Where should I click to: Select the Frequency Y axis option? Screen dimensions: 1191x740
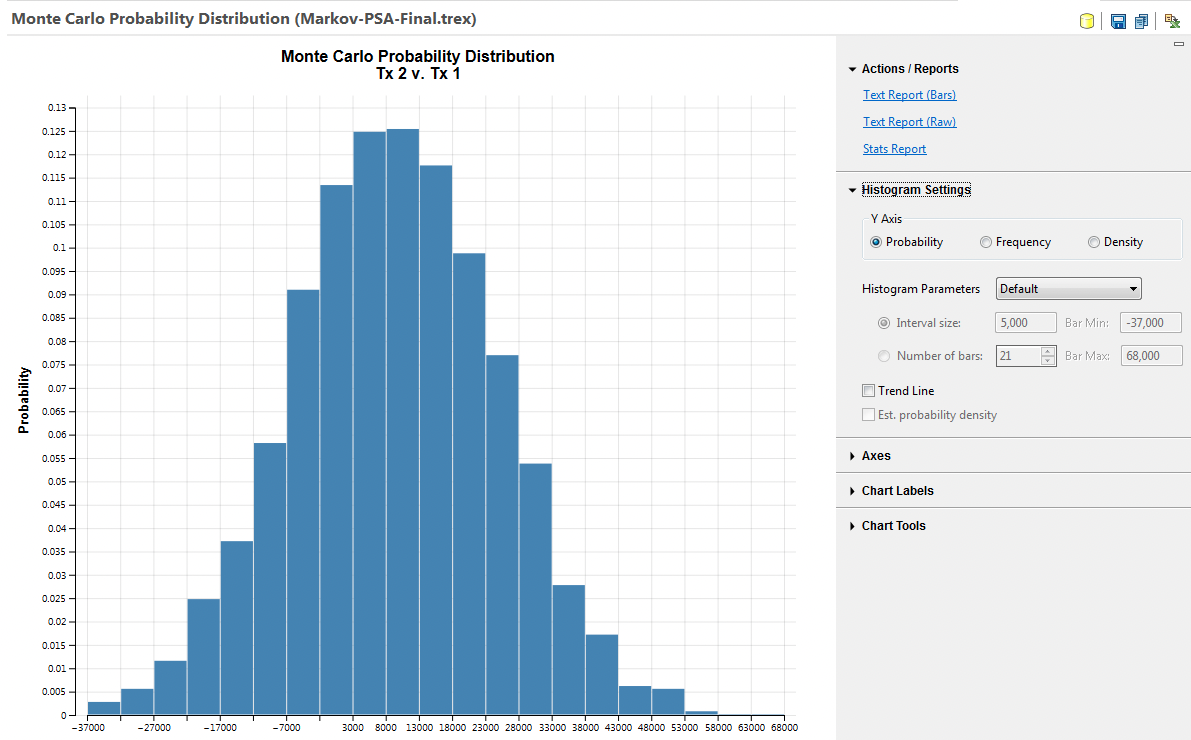[x=986, y=241]
